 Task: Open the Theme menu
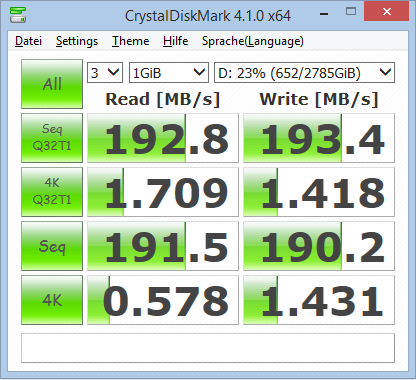tap(130, 41)
